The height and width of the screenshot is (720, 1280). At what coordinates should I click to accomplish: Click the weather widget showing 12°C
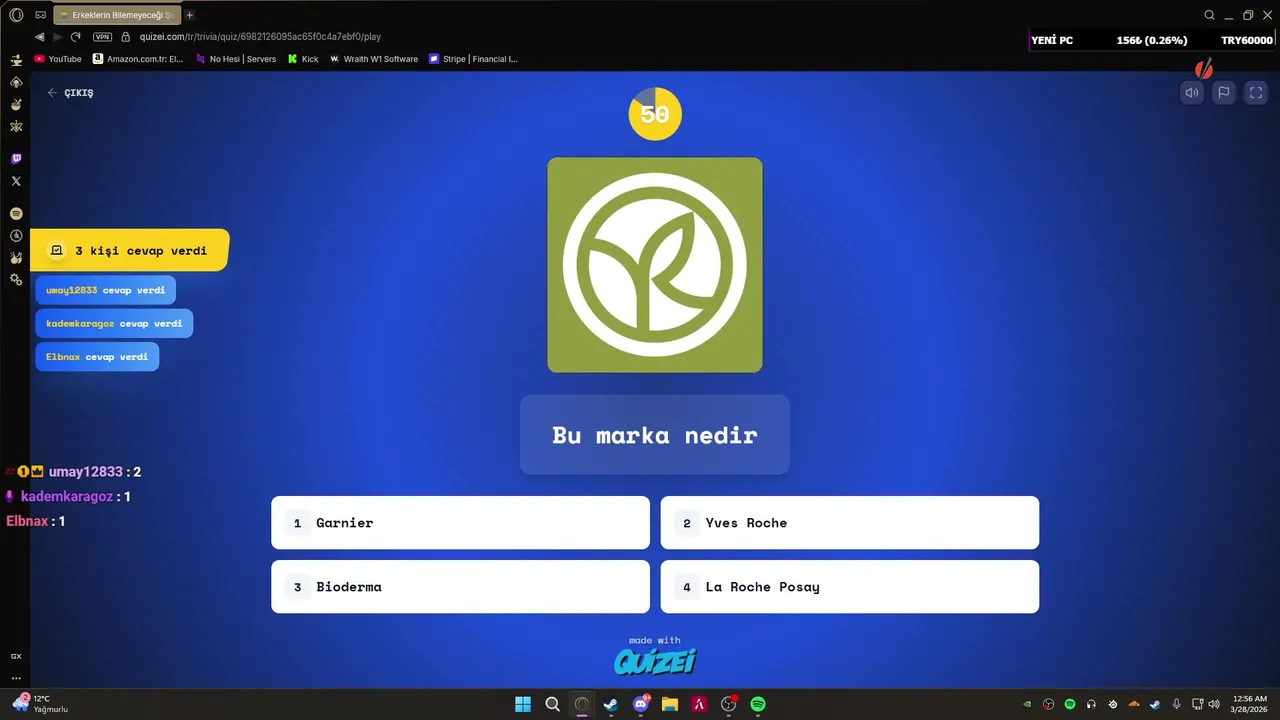40,704
